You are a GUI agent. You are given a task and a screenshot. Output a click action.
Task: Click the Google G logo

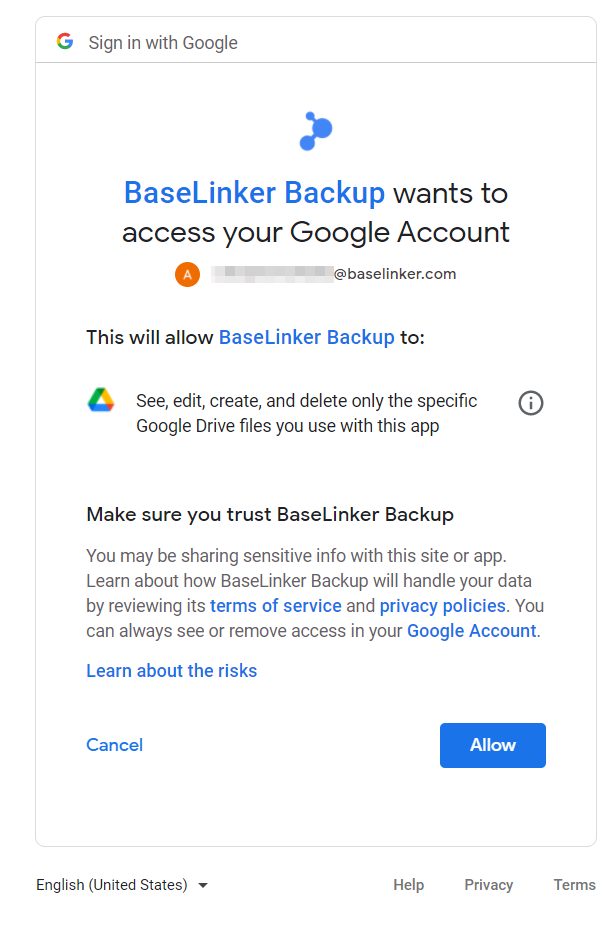point(65,42)
